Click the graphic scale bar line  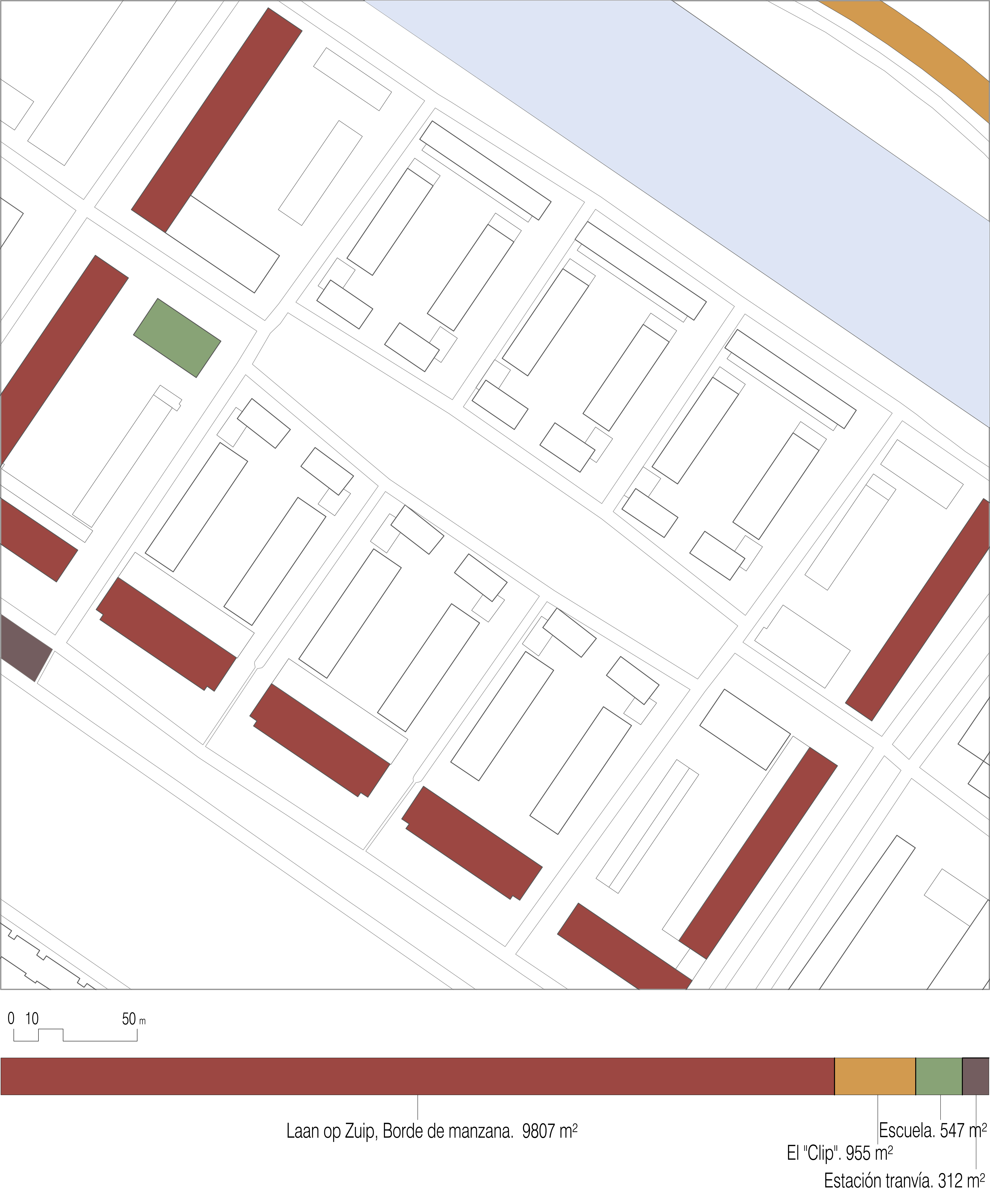(75, 1035)
